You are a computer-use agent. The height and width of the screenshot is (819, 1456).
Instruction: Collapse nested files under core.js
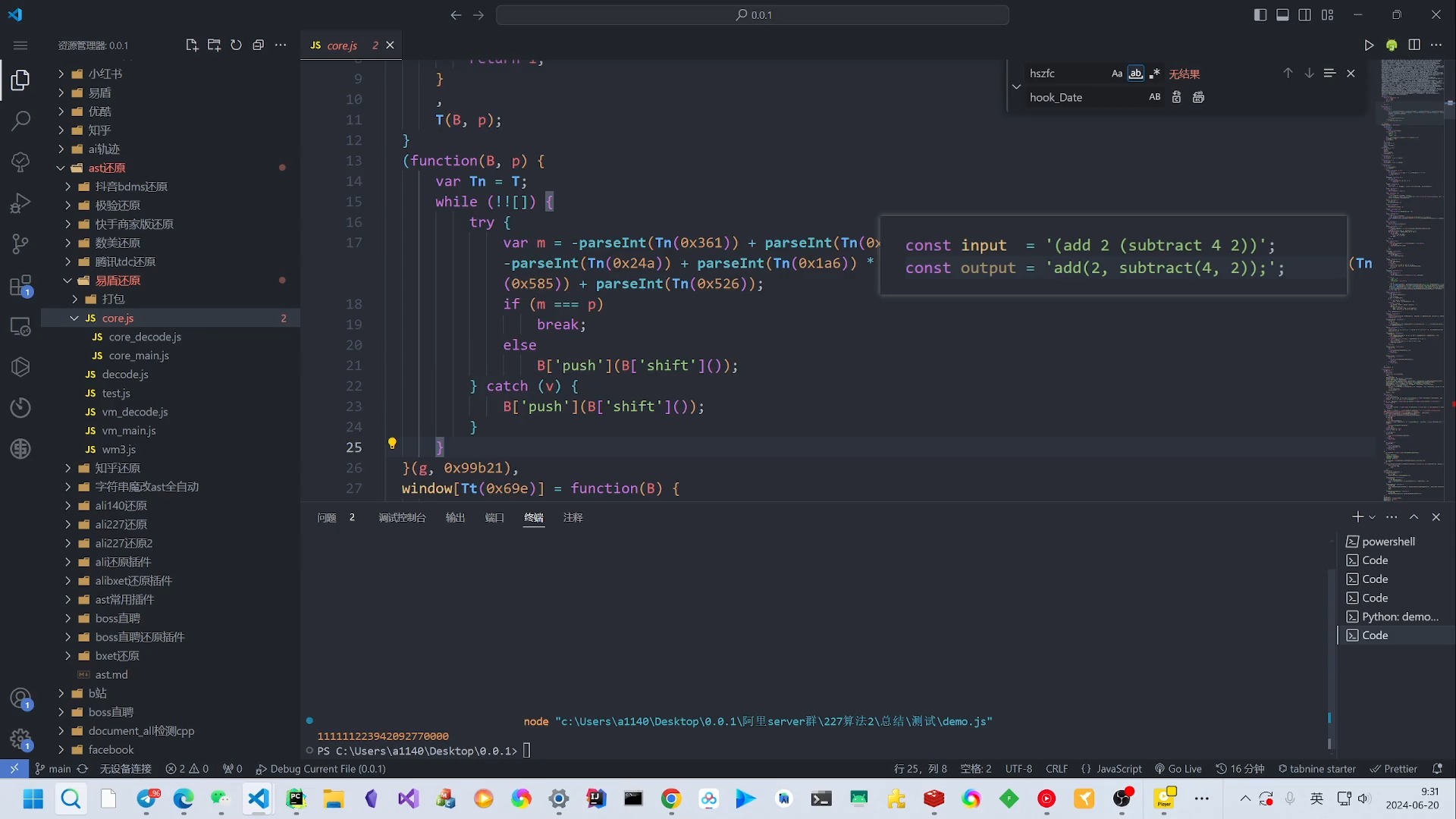[x=74, y=318]
